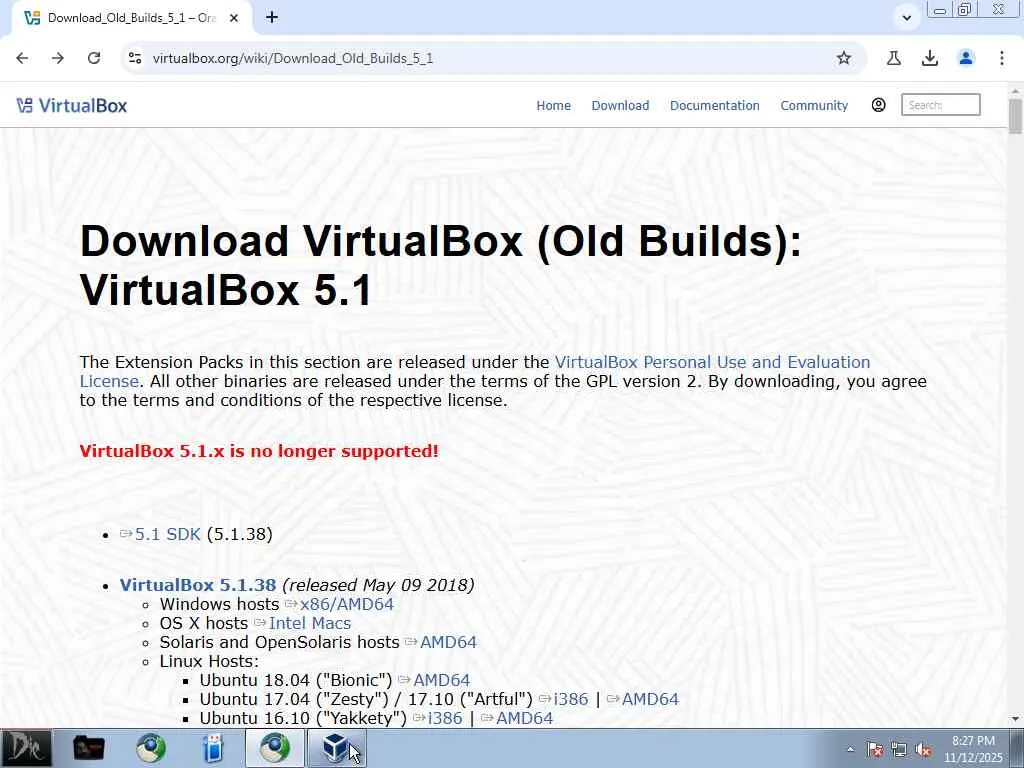Click the site account user icon
Viewport: 1024px width, 768px height.
coord(878,104)
